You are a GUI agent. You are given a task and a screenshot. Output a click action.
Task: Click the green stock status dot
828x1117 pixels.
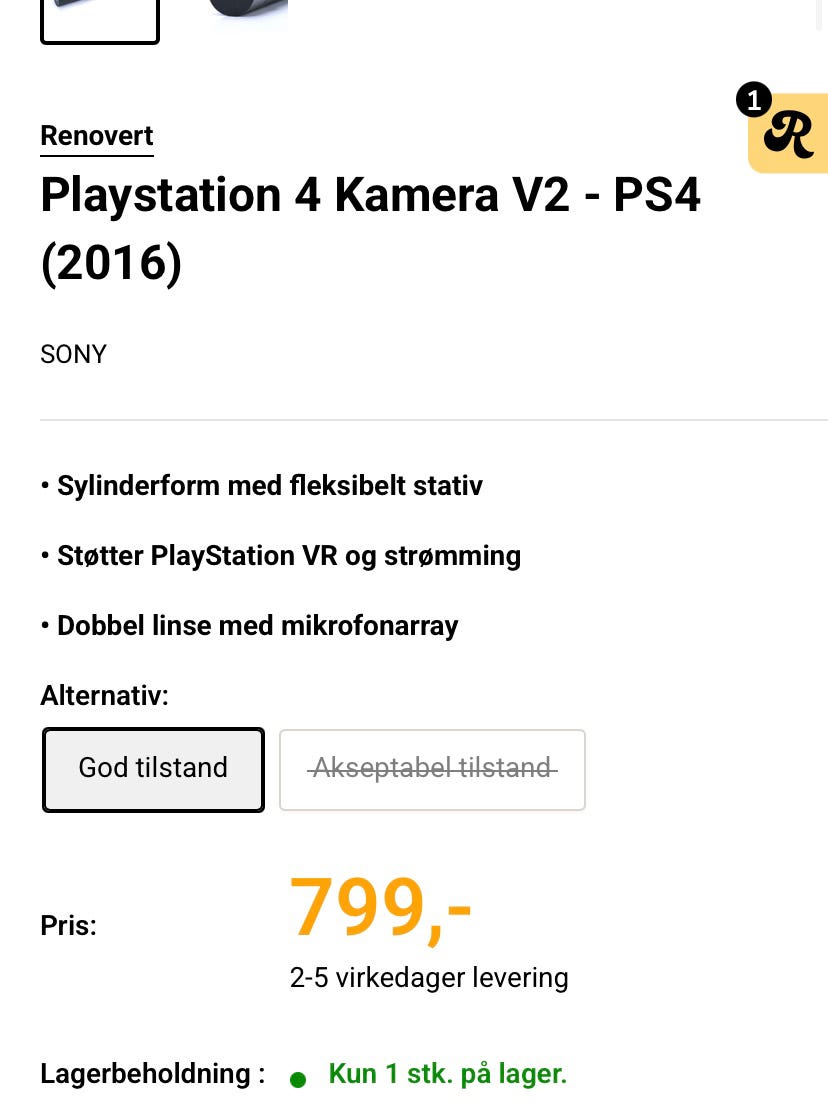297,1079
